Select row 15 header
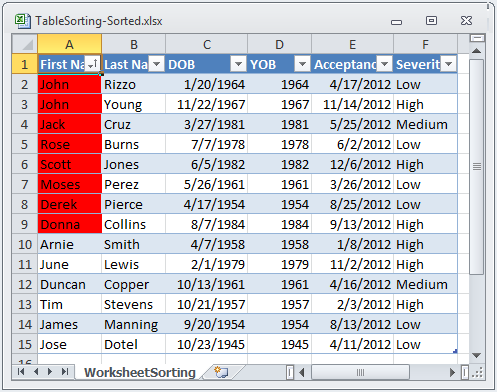 click(25, 344)
